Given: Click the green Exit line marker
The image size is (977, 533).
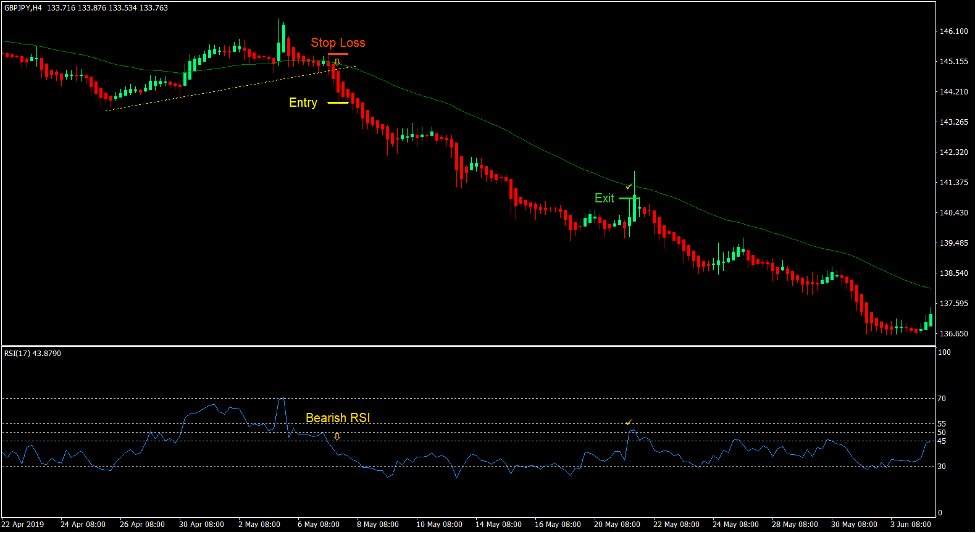Looking at the screenshot, I should (628, 198).
